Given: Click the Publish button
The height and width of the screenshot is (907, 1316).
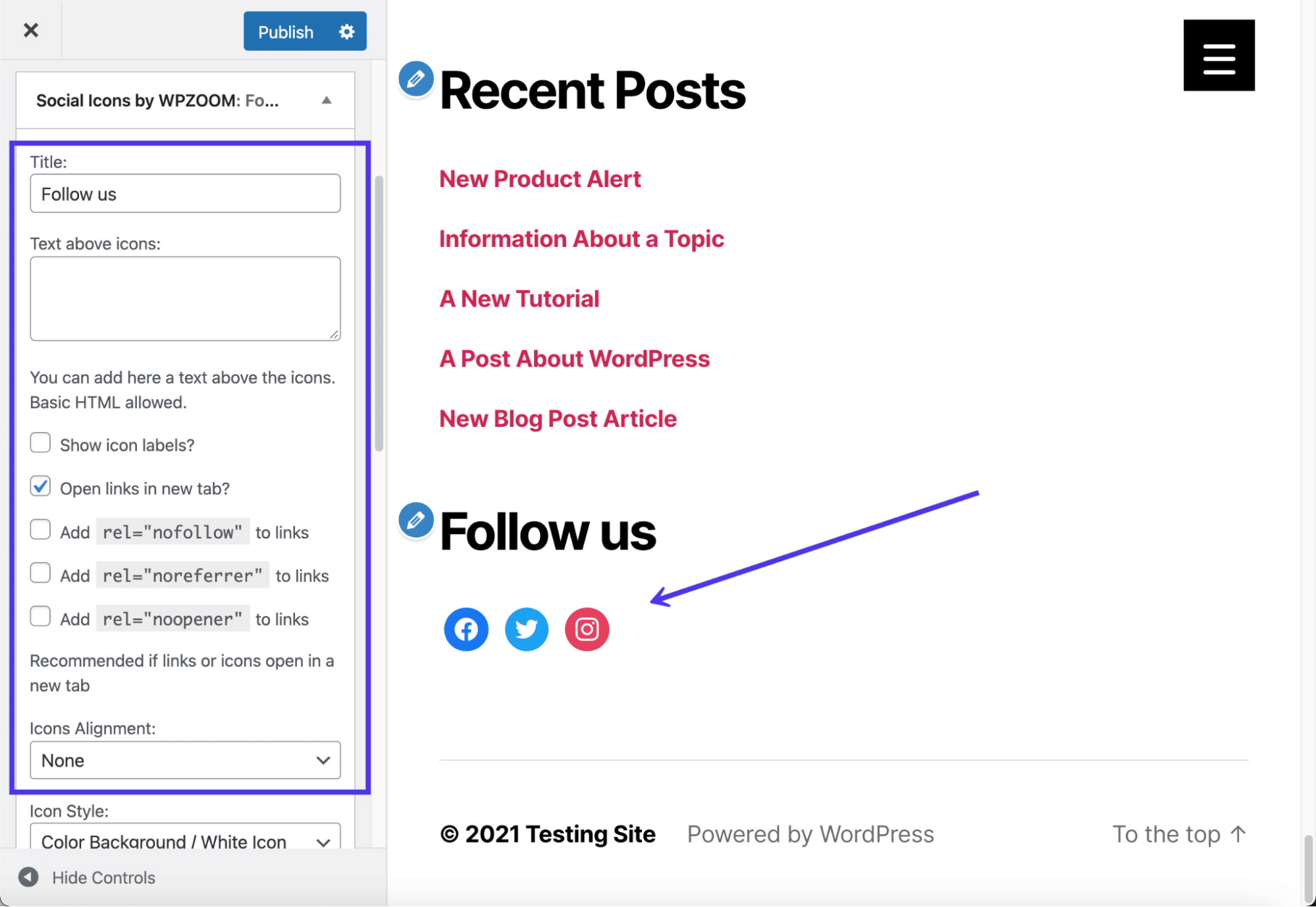Looking at the screenshot, I should pos(285,30).
